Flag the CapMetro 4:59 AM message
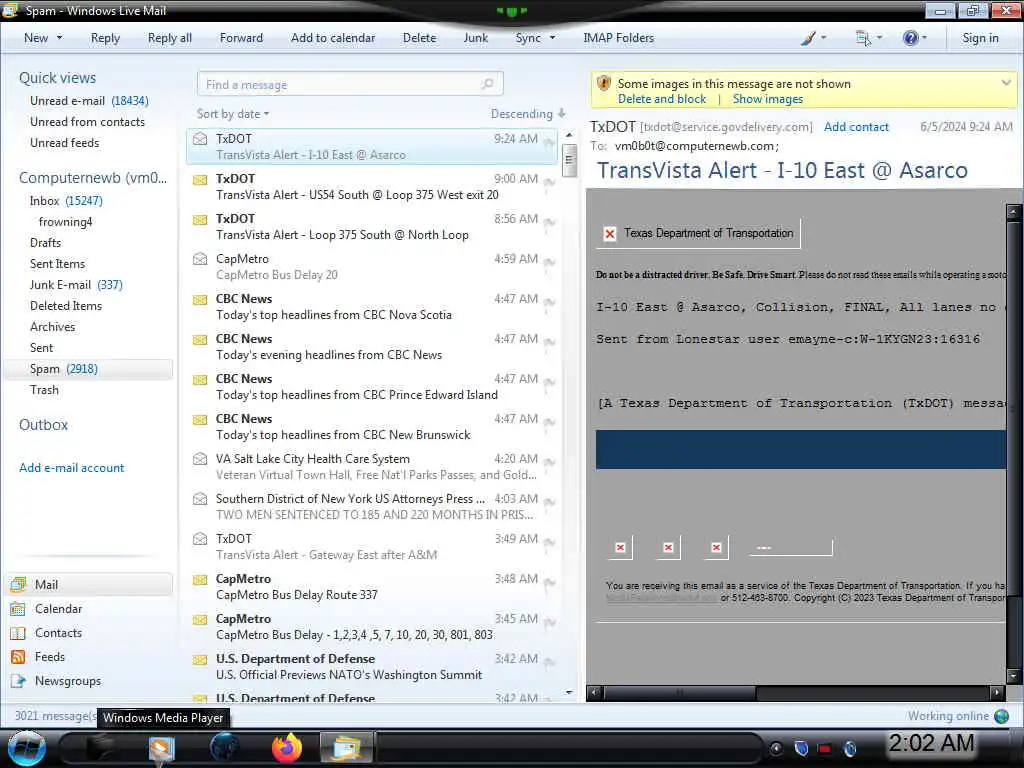The image size is (1024, 768). coord(550,263)
